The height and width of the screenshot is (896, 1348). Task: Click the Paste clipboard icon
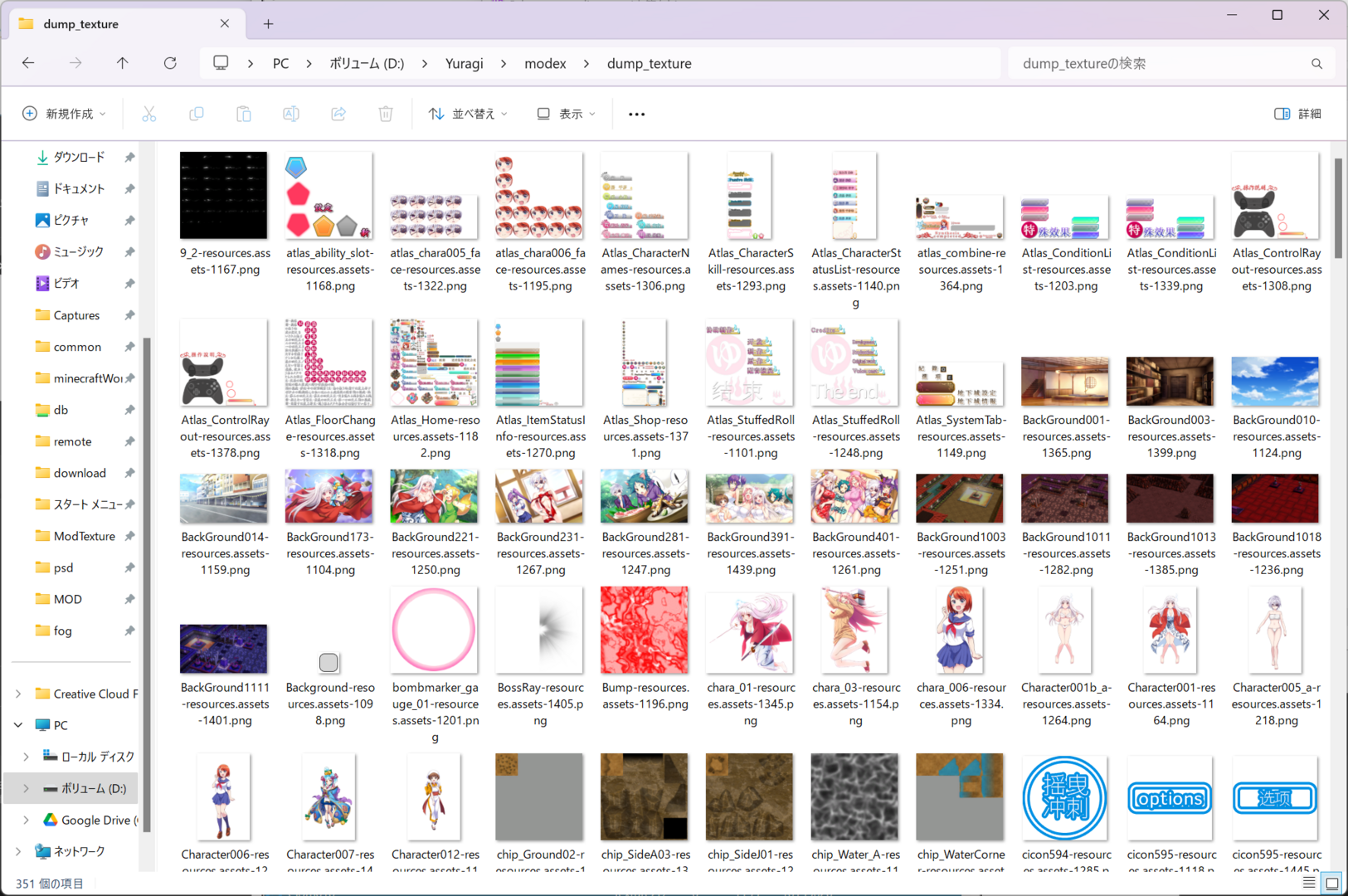pyautogui.click(x=244, y=114)
